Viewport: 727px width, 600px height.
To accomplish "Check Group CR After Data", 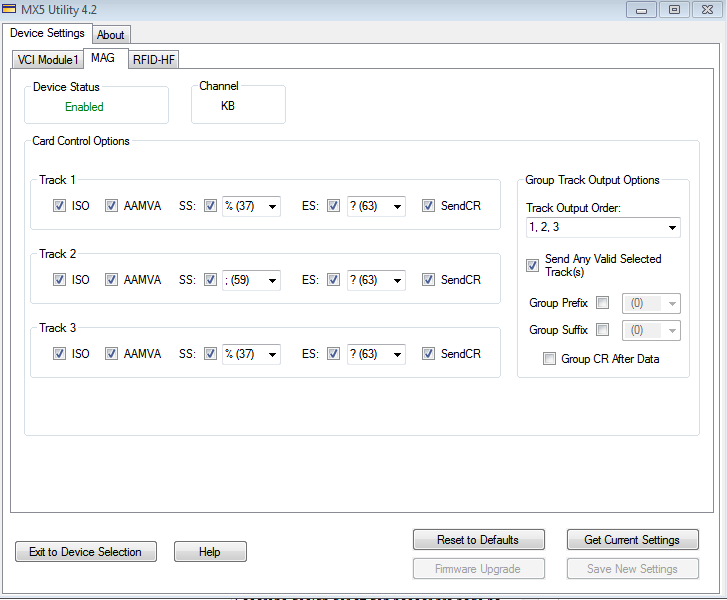I will (549, 359).
